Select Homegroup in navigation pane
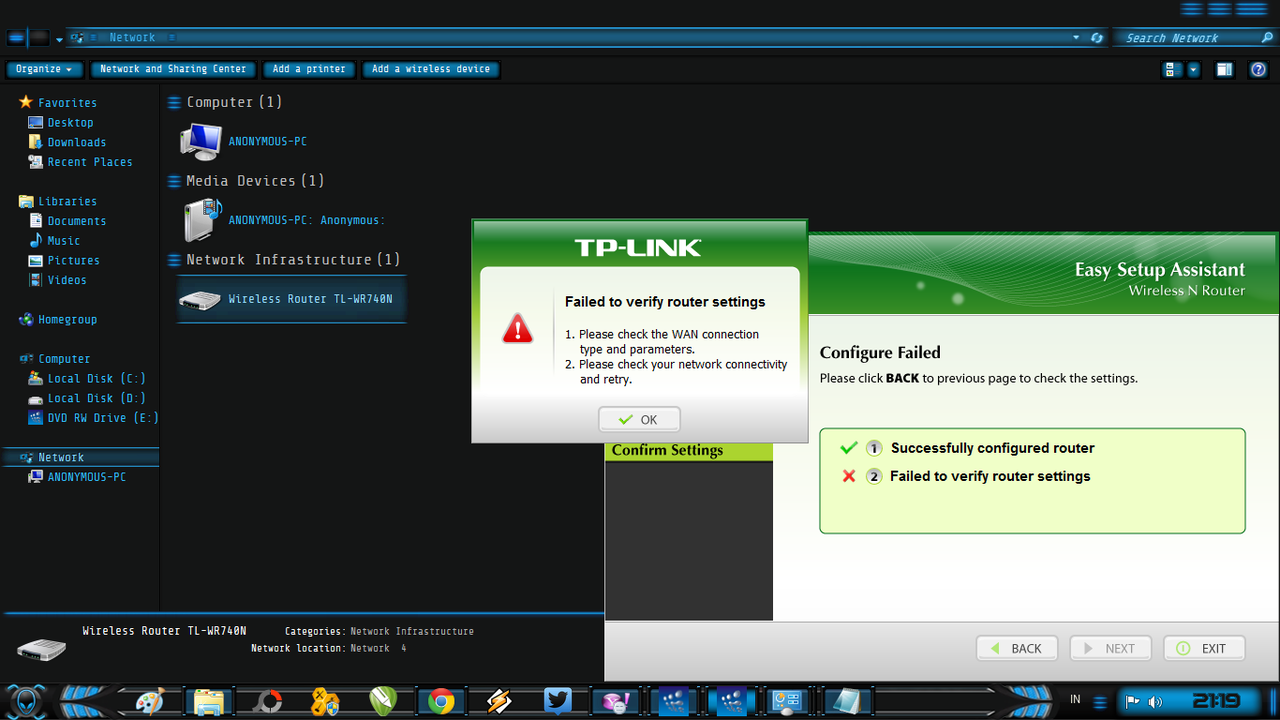The image size is (1280, 720). tap(58, 320)
